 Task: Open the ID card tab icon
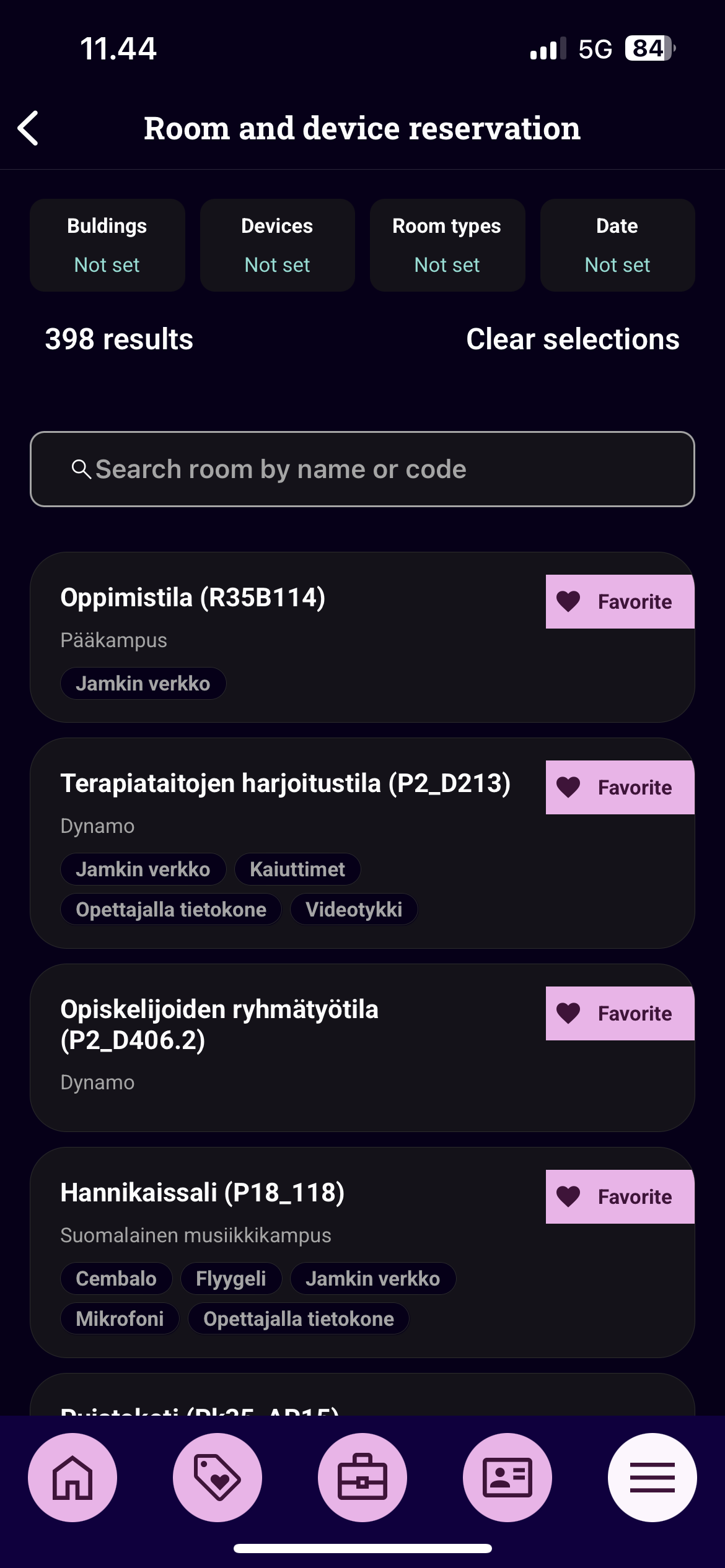coord(507,1478)
